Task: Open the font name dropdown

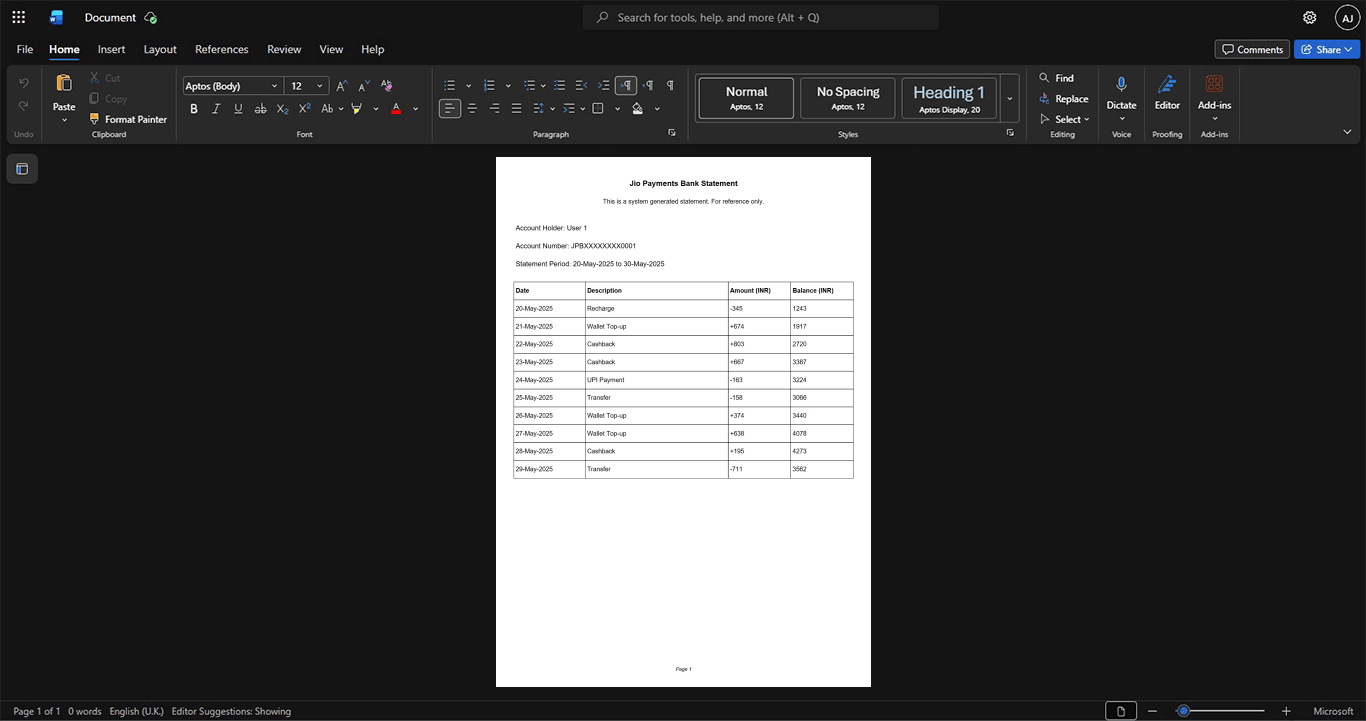Action: (275, 86)
